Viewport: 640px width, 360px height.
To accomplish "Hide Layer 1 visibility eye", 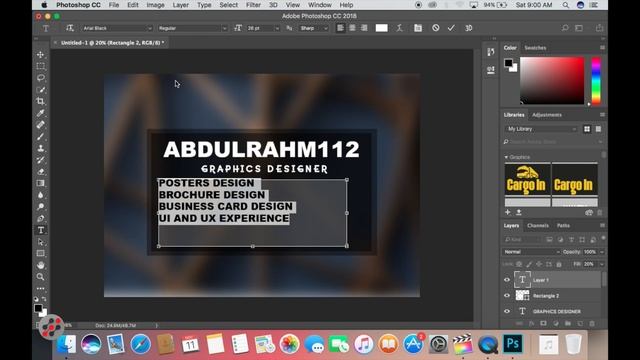I will coord(507,280).
